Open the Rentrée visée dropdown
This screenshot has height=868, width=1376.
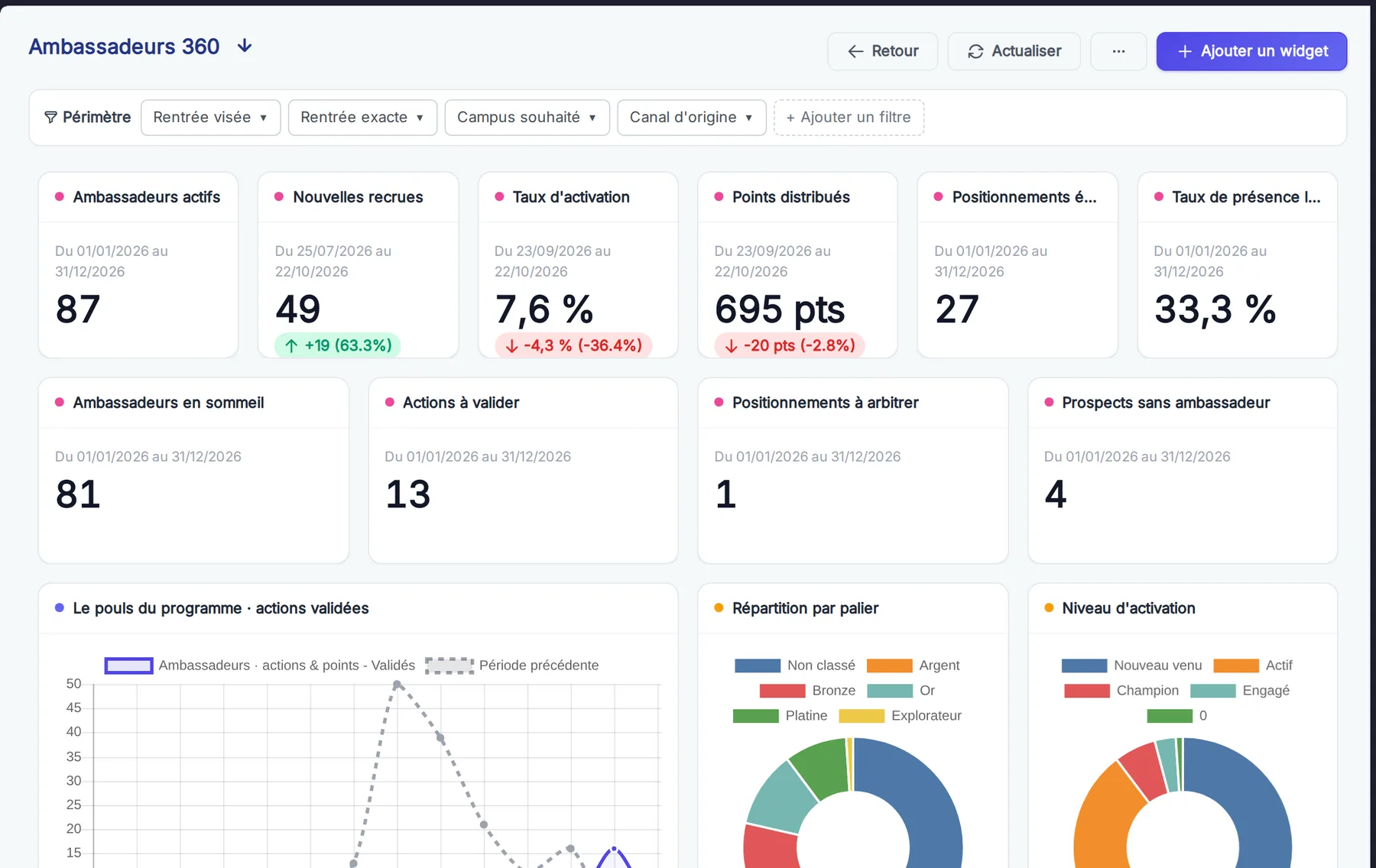coord(210,118)
